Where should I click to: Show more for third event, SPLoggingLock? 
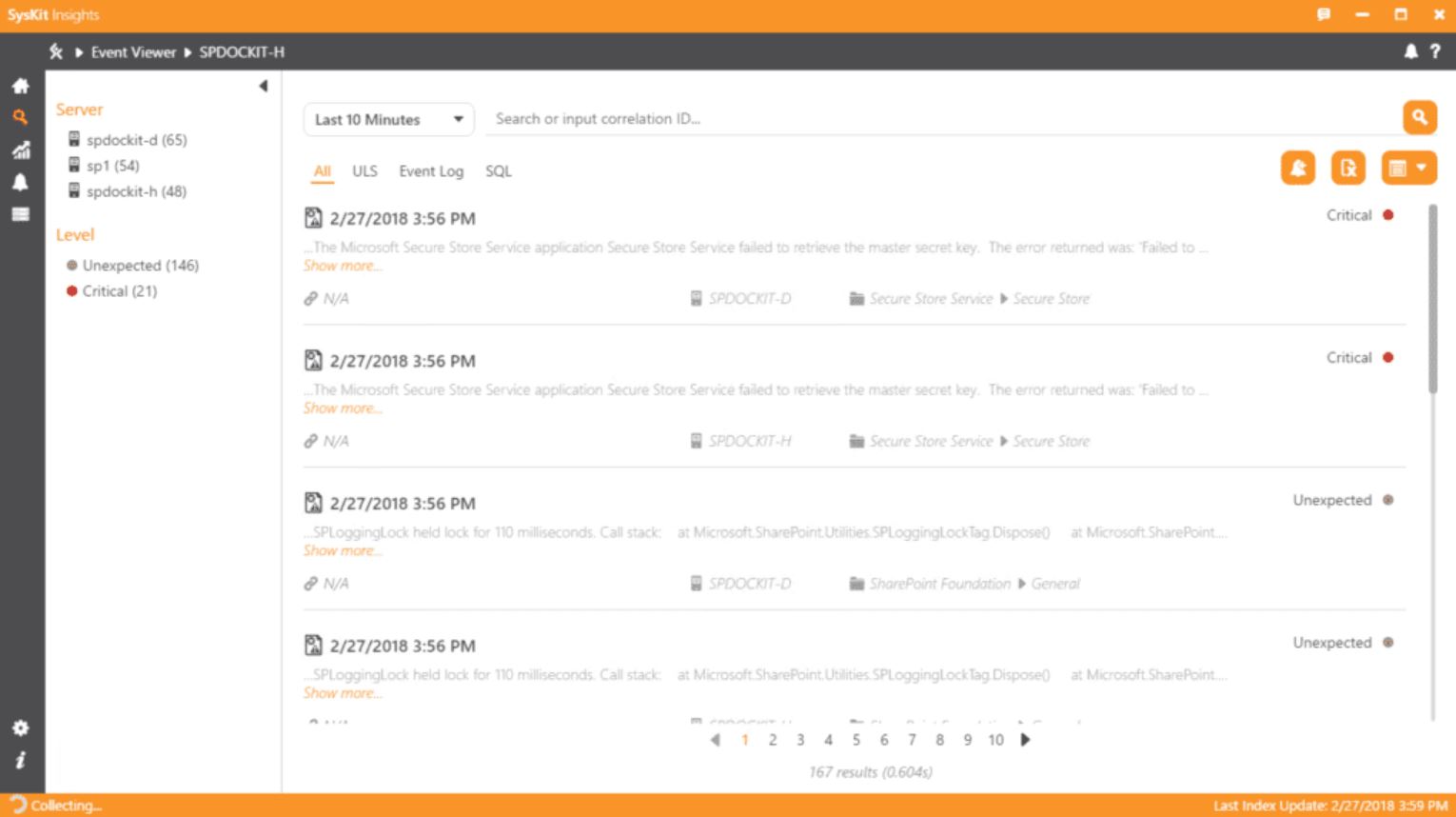(343, 551)
